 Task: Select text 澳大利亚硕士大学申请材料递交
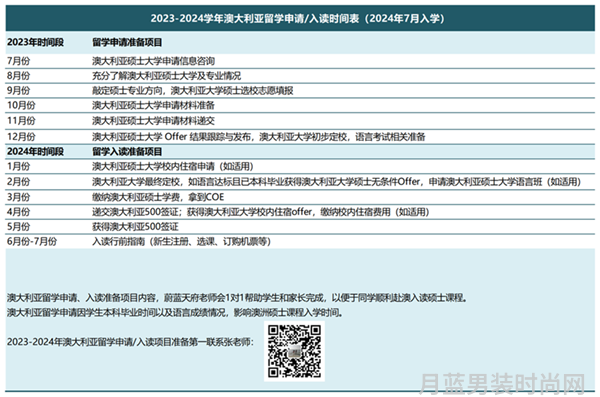coord(153,121)
